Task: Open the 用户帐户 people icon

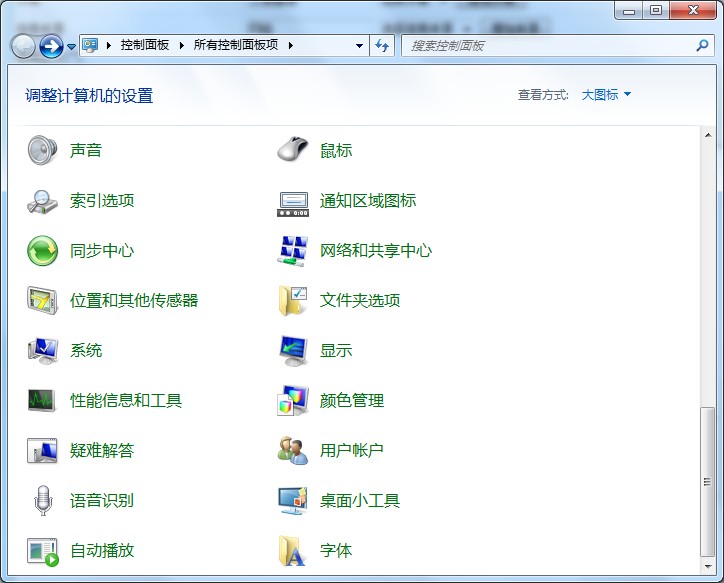Action: 293,450
